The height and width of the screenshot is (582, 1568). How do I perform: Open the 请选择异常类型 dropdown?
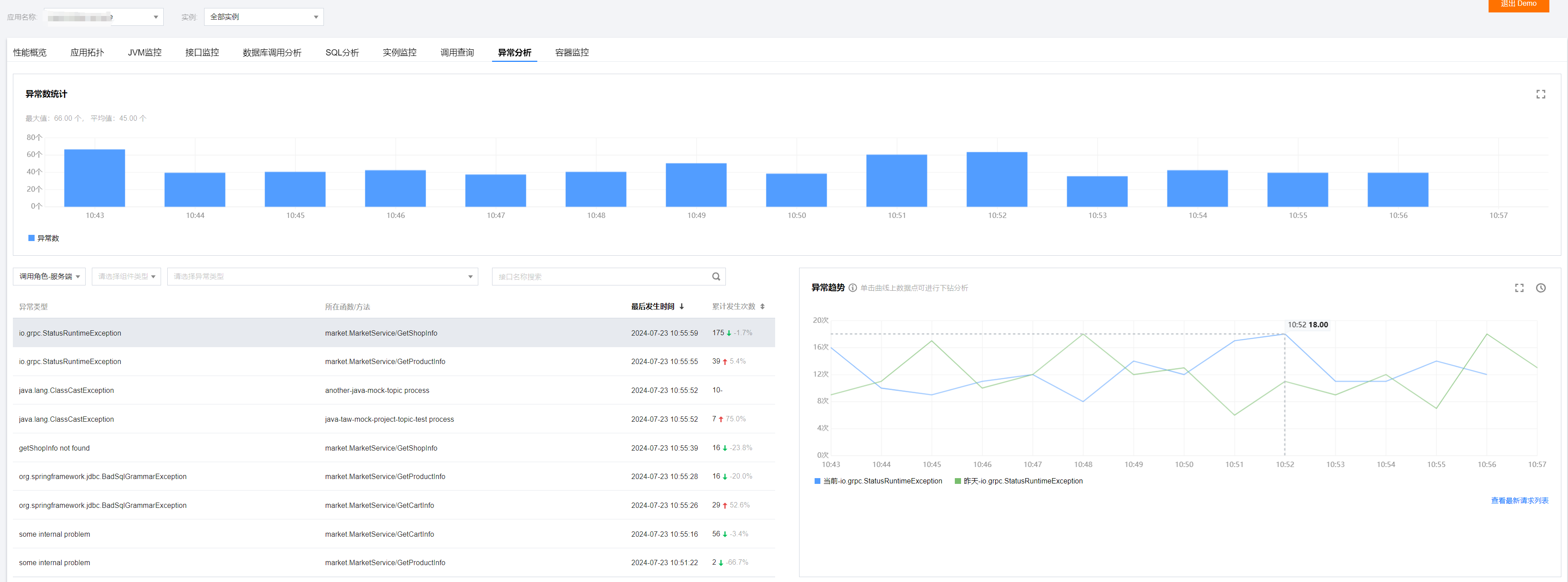point(322,277)
